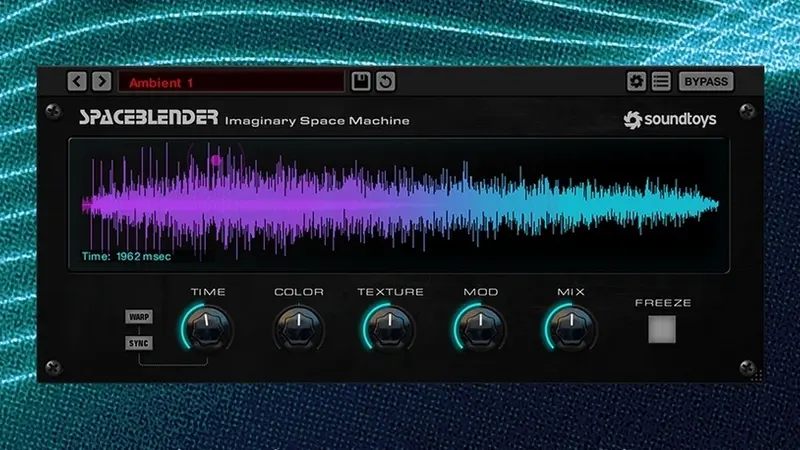Click the COLOR knob
Screen dimensions: 800x450
pyautogui.click(x=298, y=329)
